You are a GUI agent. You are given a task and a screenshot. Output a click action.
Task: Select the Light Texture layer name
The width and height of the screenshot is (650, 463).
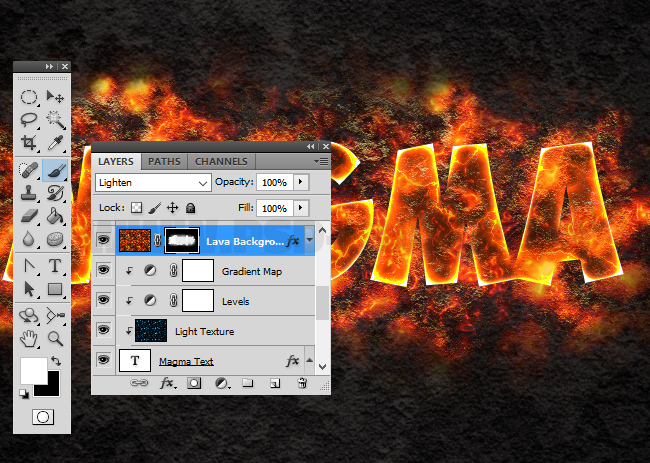pyautogui.click(x=204, y=332)
